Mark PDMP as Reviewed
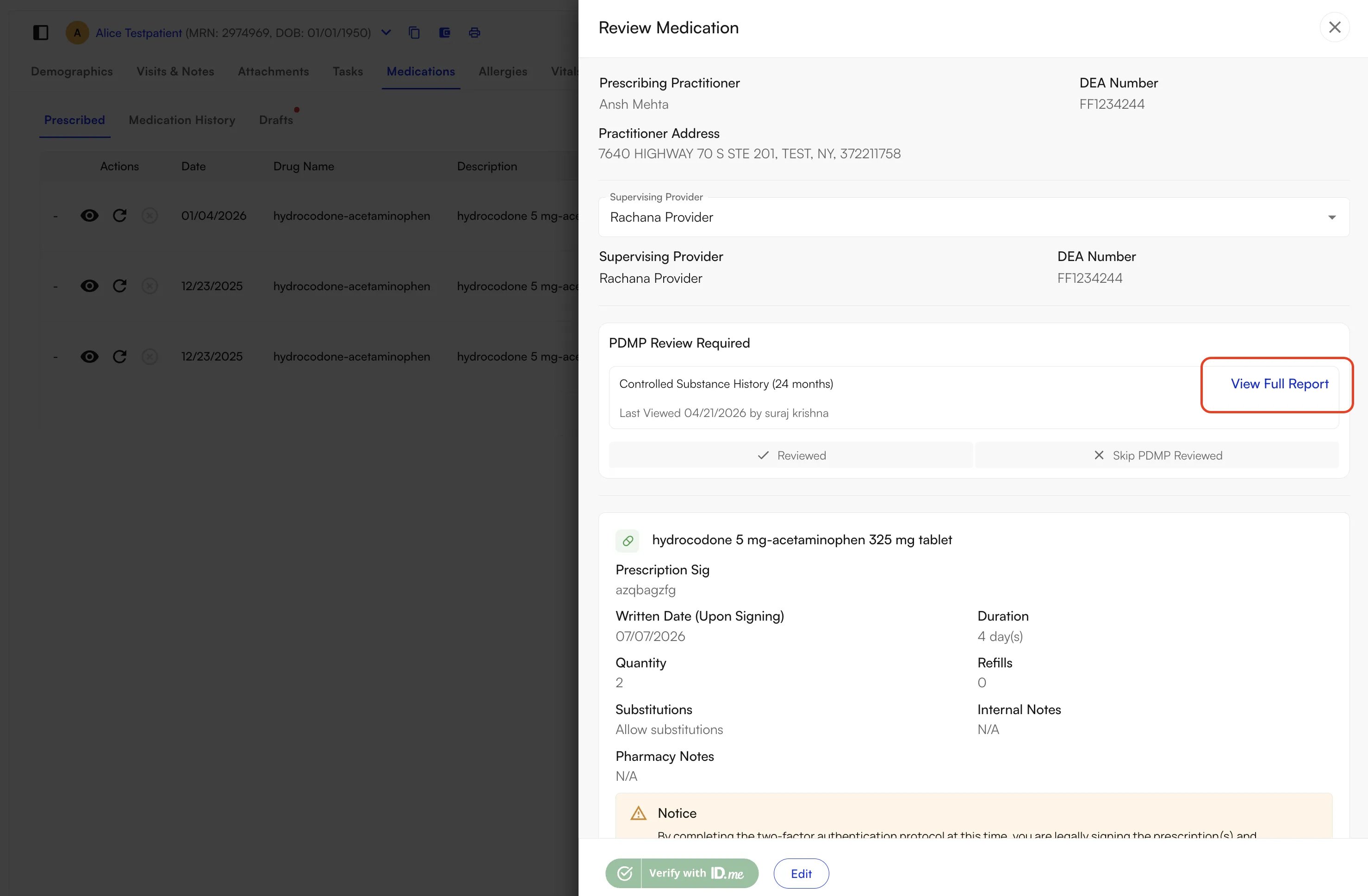 click(x=791, y=455)
